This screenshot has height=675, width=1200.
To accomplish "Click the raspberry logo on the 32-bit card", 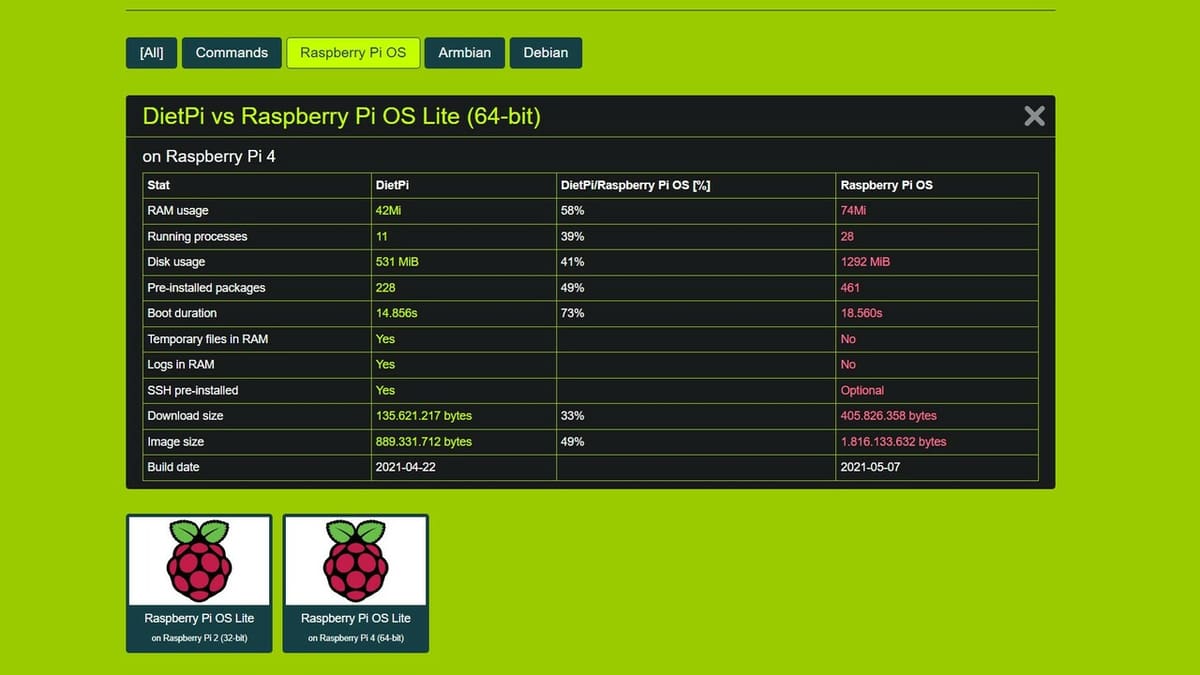I will 199,561.
